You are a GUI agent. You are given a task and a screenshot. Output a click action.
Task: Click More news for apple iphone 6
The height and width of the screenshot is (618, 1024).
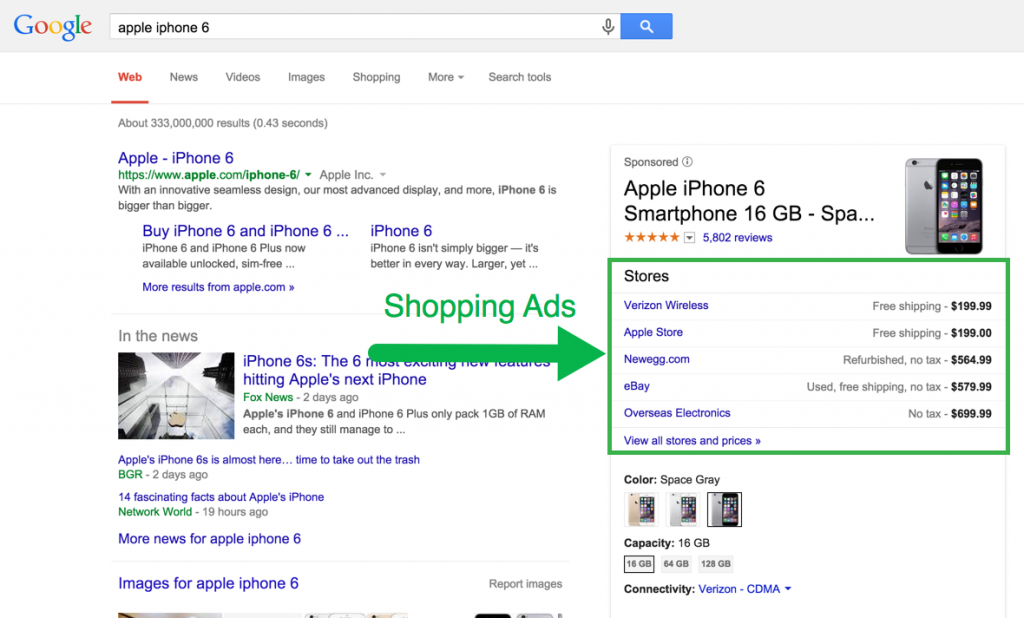coord(209,538)
